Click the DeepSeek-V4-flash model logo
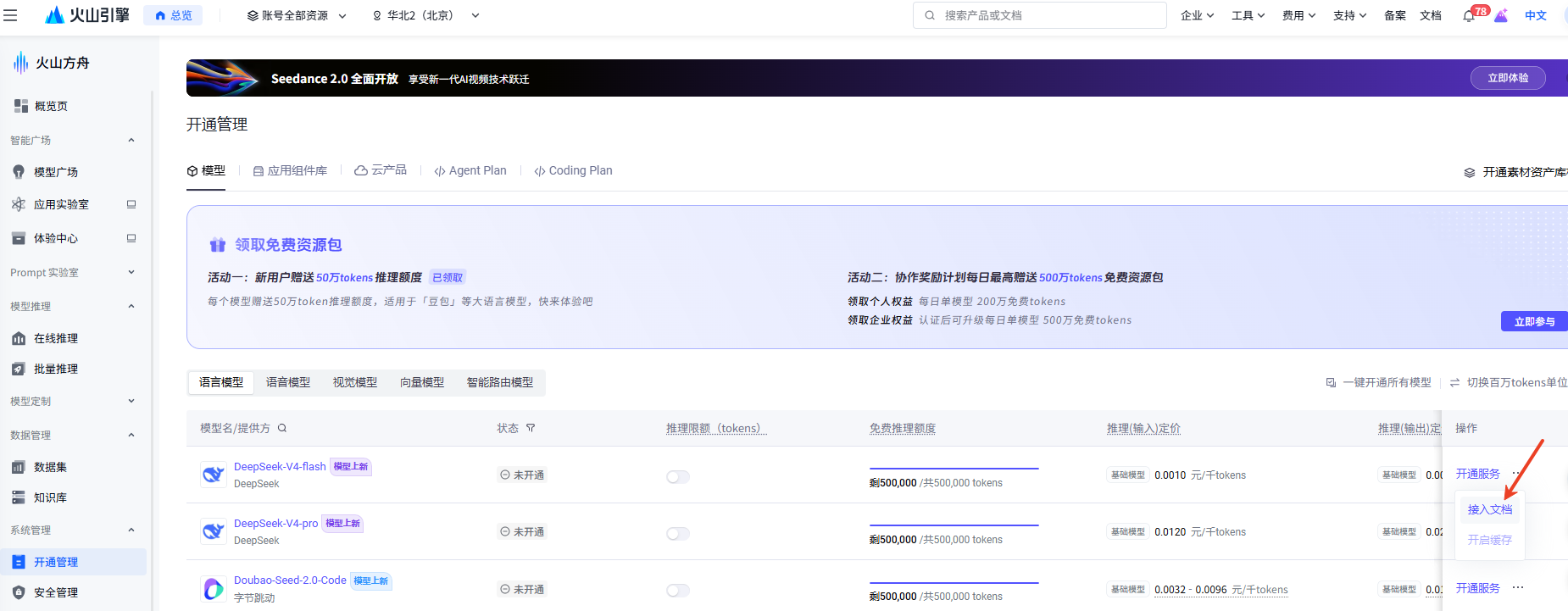The width and height of the screenshot is (1568, 611). (x=213, y=475)
